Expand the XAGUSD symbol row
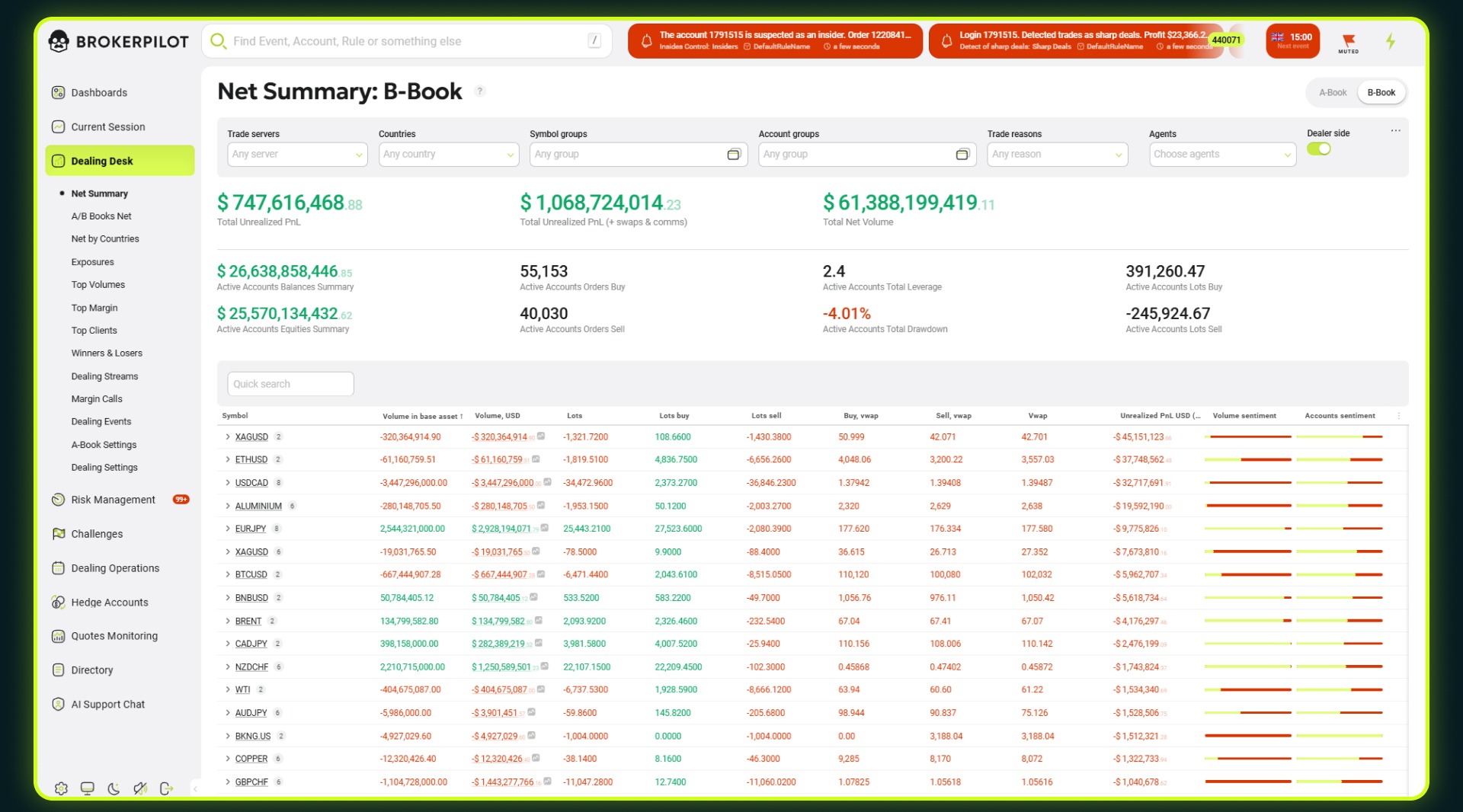Screen dimensions: 1463x812 [x=227, y=437]
